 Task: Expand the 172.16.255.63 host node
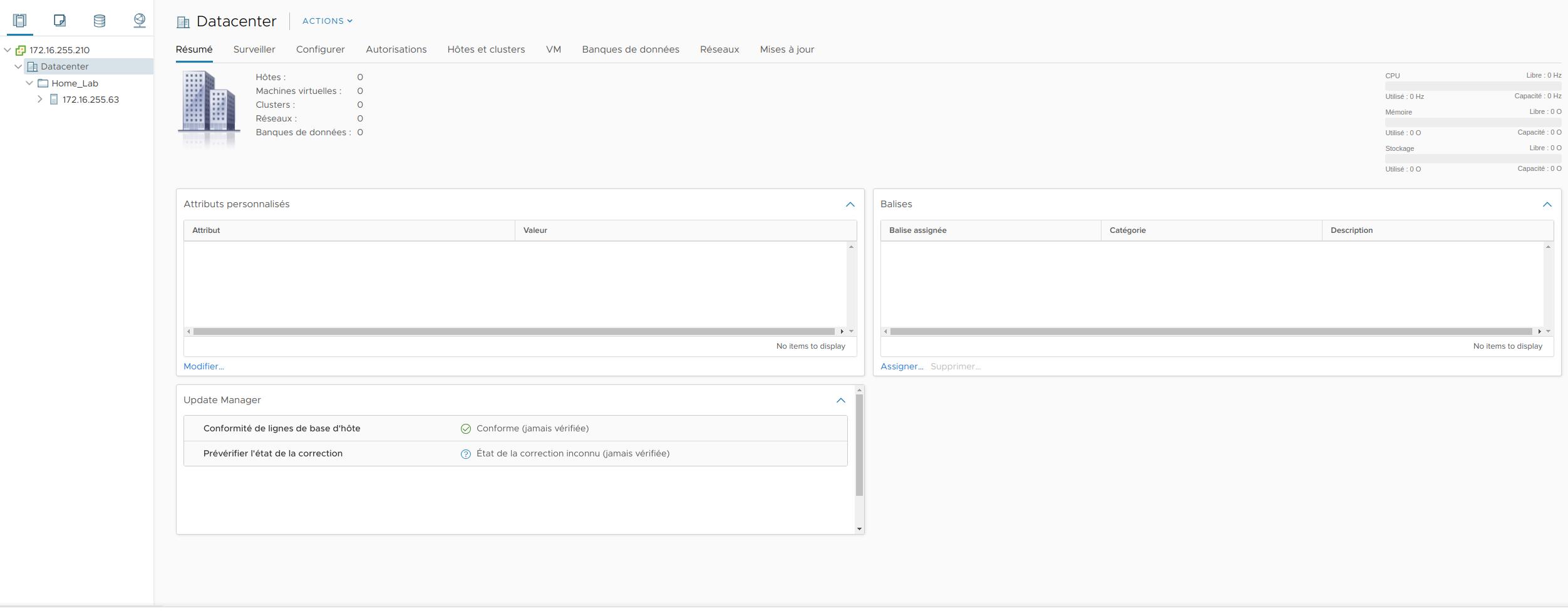(40, 100)
